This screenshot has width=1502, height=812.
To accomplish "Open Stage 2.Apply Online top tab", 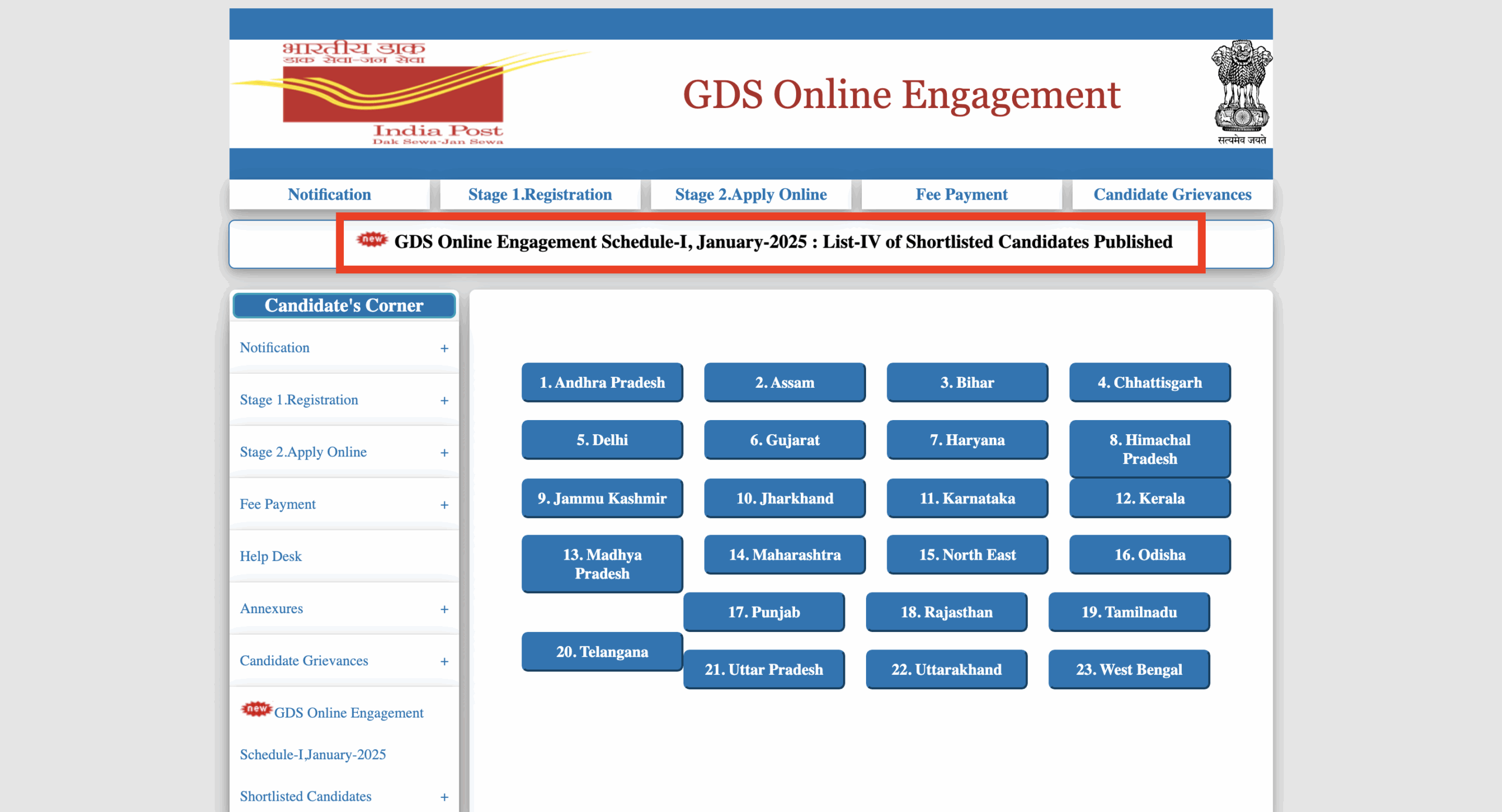I will tap(750, 194).
